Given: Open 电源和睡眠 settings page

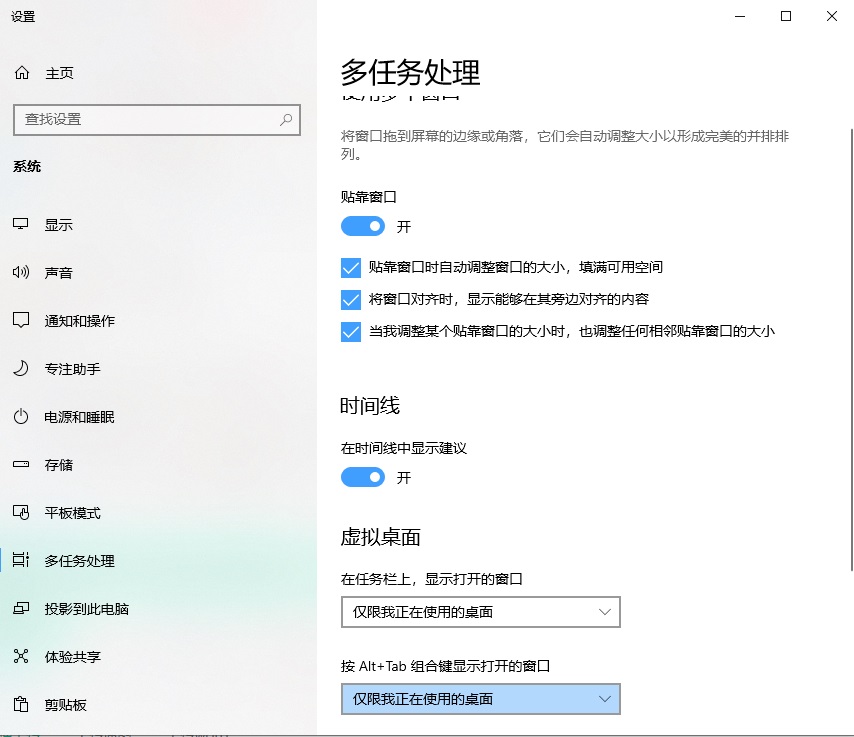Looking at the screenshot, I should coord(80,417).
